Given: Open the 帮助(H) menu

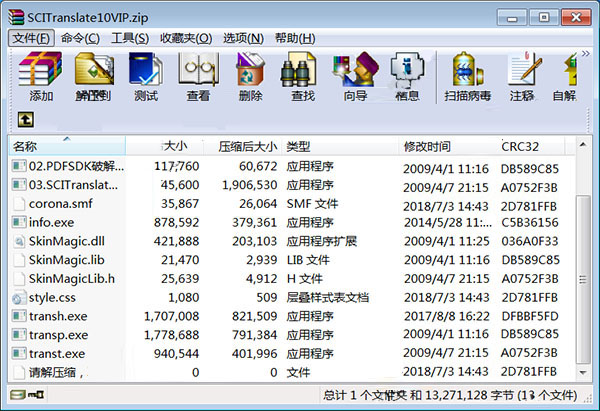Looking at the screenshot, I should point(295,38).
